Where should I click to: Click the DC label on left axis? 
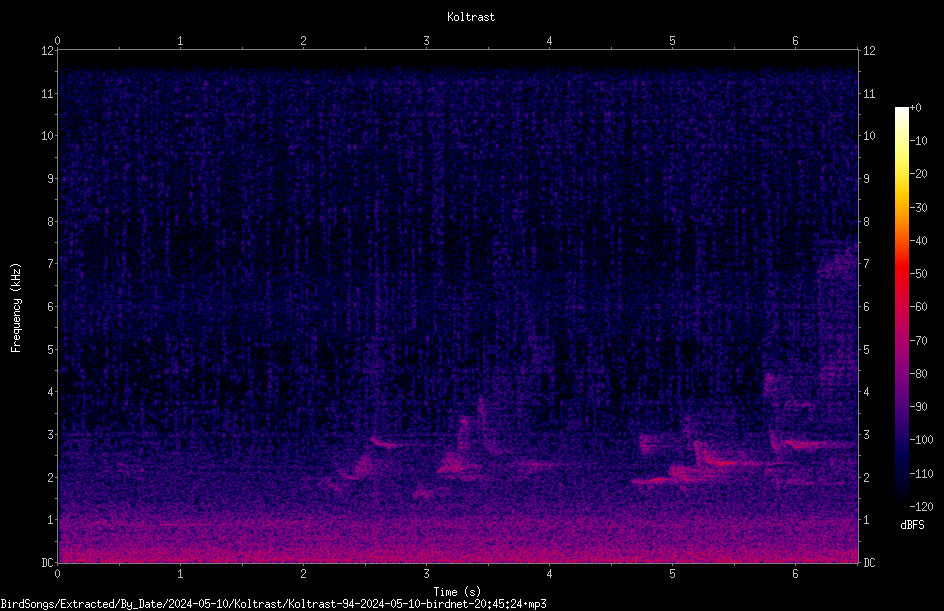(48, 563)
